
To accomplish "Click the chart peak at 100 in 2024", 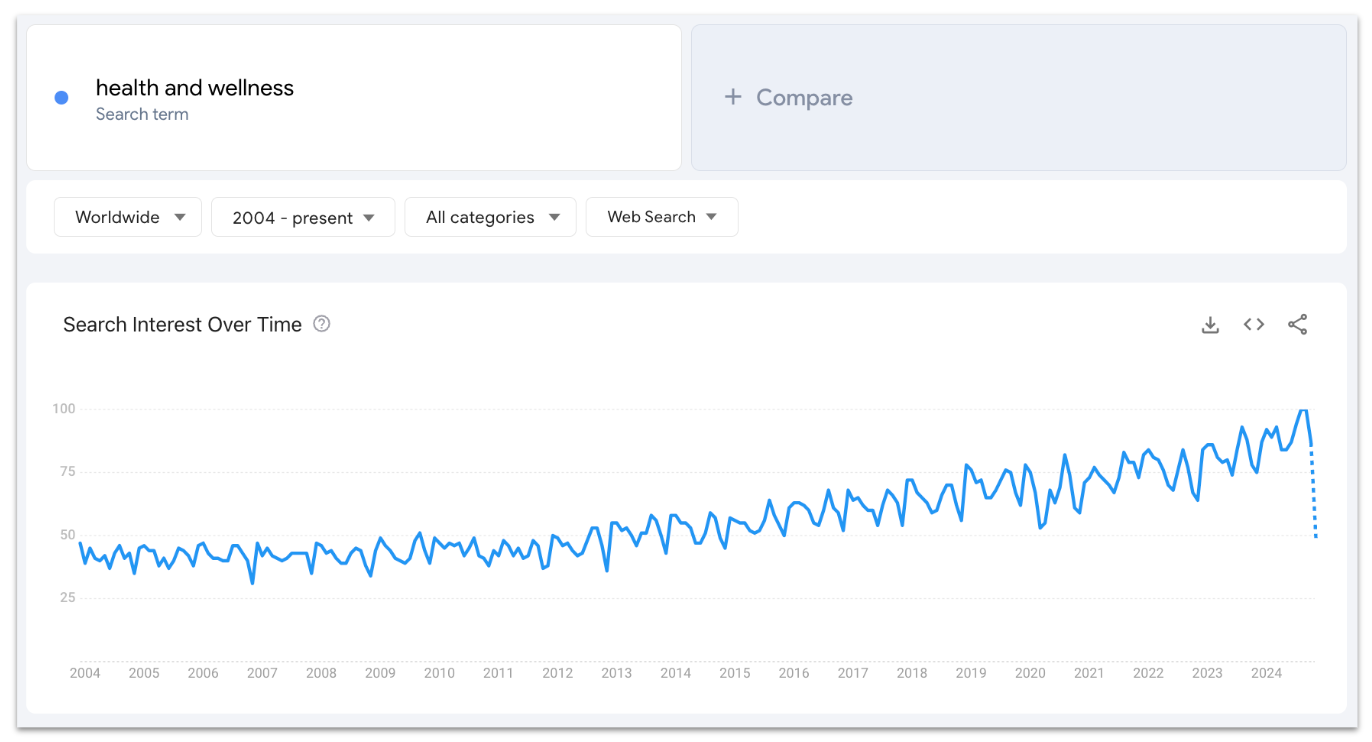I will point(1303,411).
